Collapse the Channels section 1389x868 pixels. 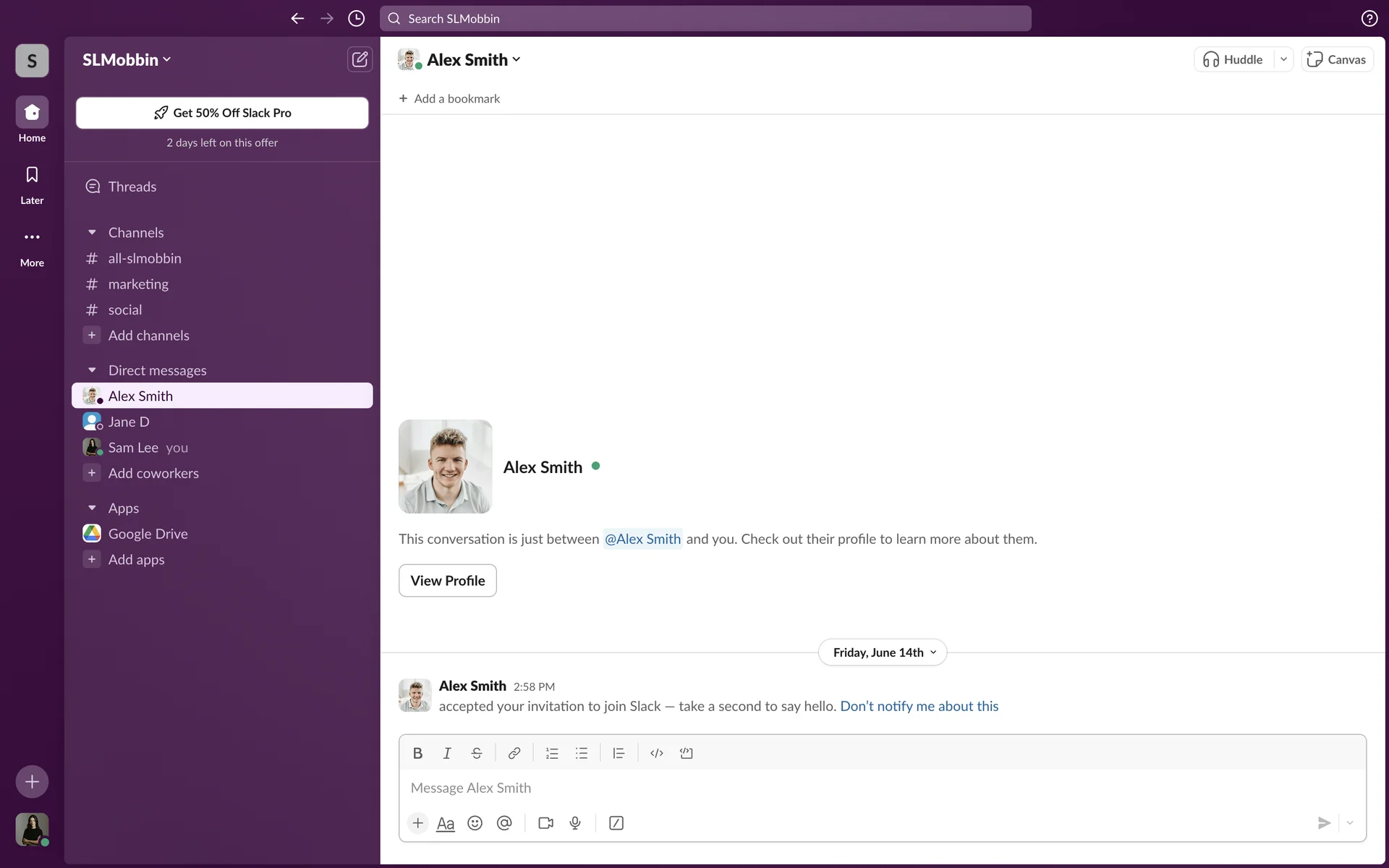tap(92, 232)
